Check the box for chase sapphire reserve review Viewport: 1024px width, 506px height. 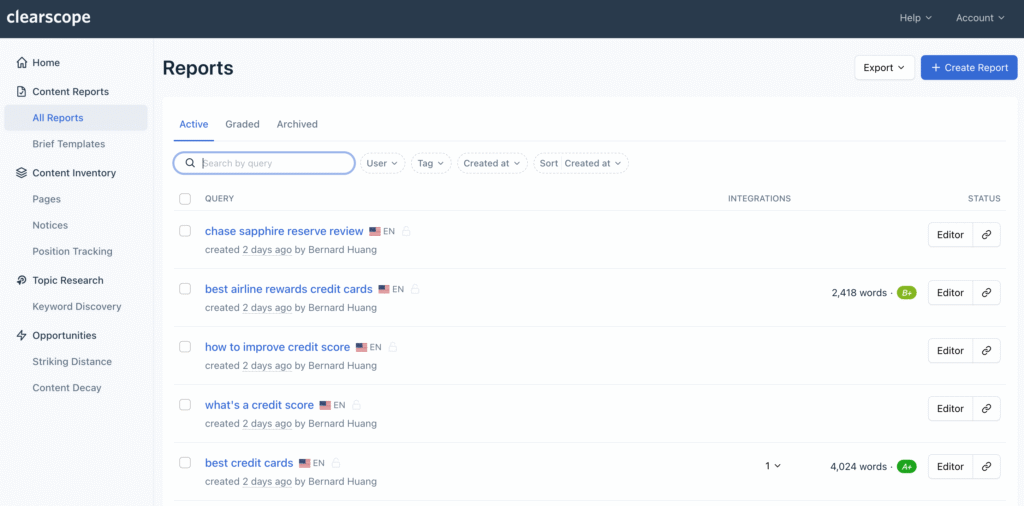coord(185,230)
